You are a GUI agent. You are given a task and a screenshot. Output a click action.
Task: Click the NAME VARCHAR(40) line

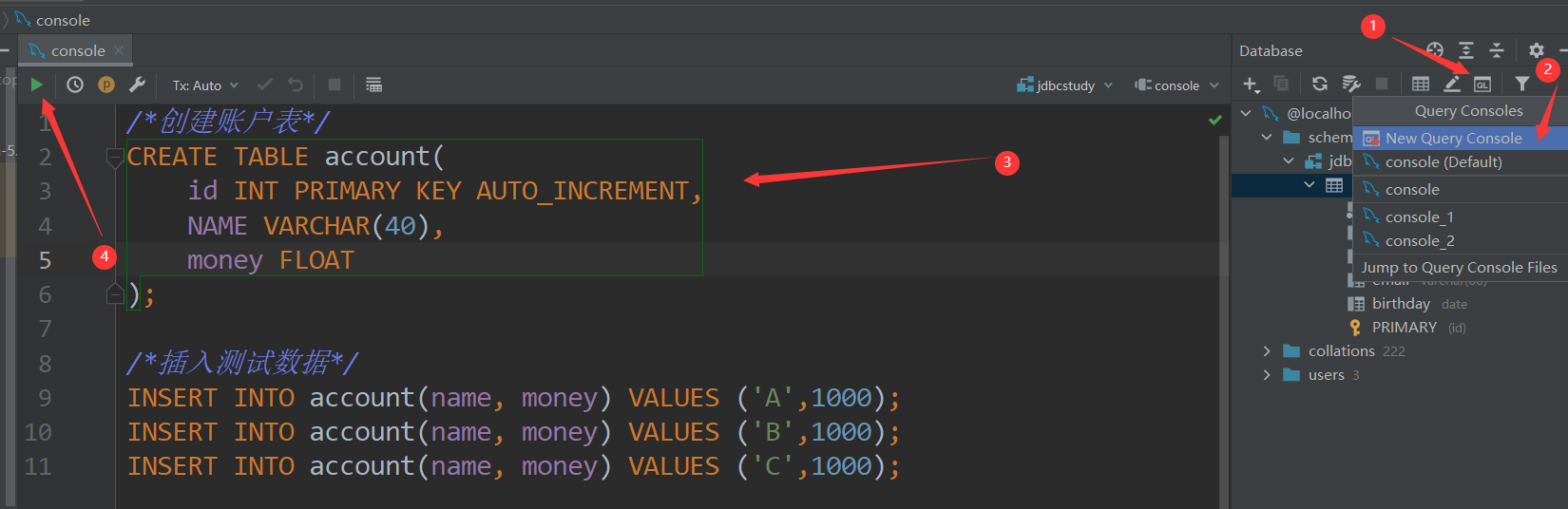tap(316, 225)
